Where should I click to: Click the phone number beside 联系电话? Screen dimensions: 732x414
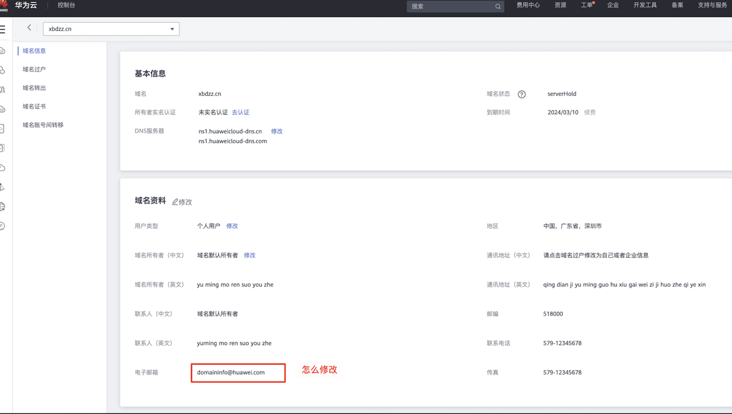pyautogui.click(x=563, y=343)
